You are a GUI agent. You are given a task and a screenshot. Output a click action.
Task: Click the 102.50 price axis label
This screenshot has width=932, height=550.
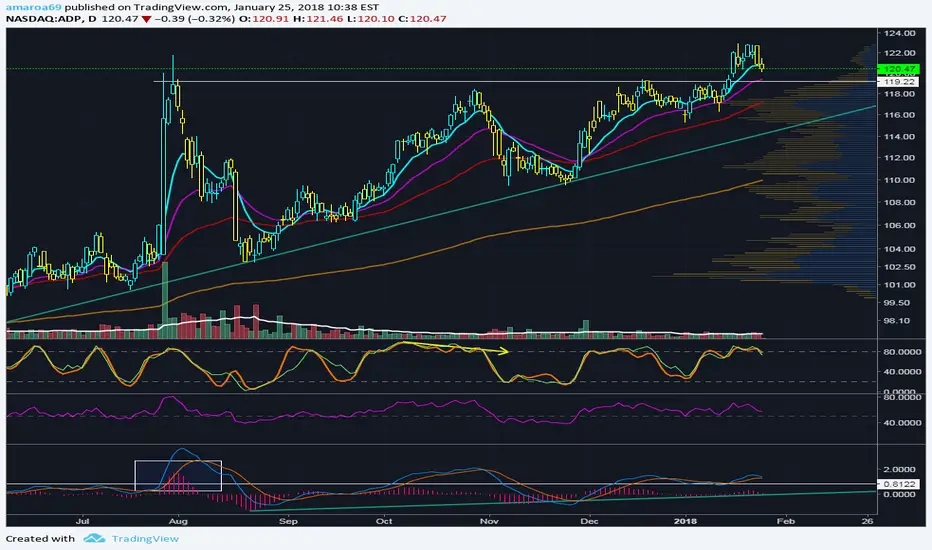tap(899, 267)
